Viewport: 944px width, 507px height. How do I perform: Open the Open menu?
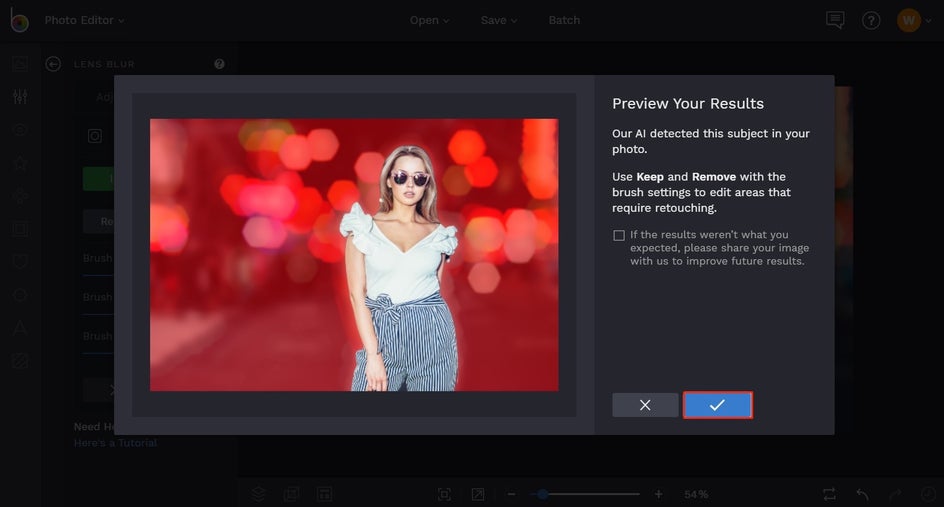pyautogui.click(x=429, y=20)
